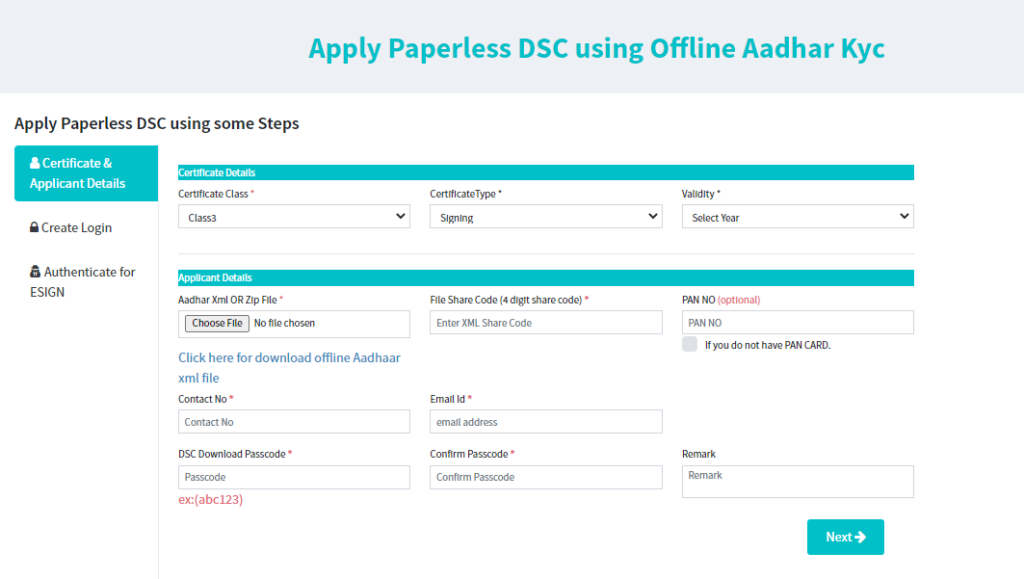Tick the 'do not have PAN CARD' checkbox
This screenshot has height=579, width=1024.
click(x=690, y=344)
